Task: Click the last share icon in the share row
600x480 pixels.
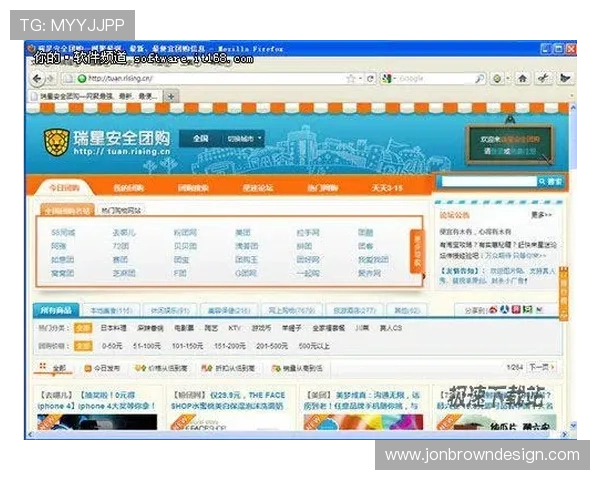Action: tap(540, 309)
